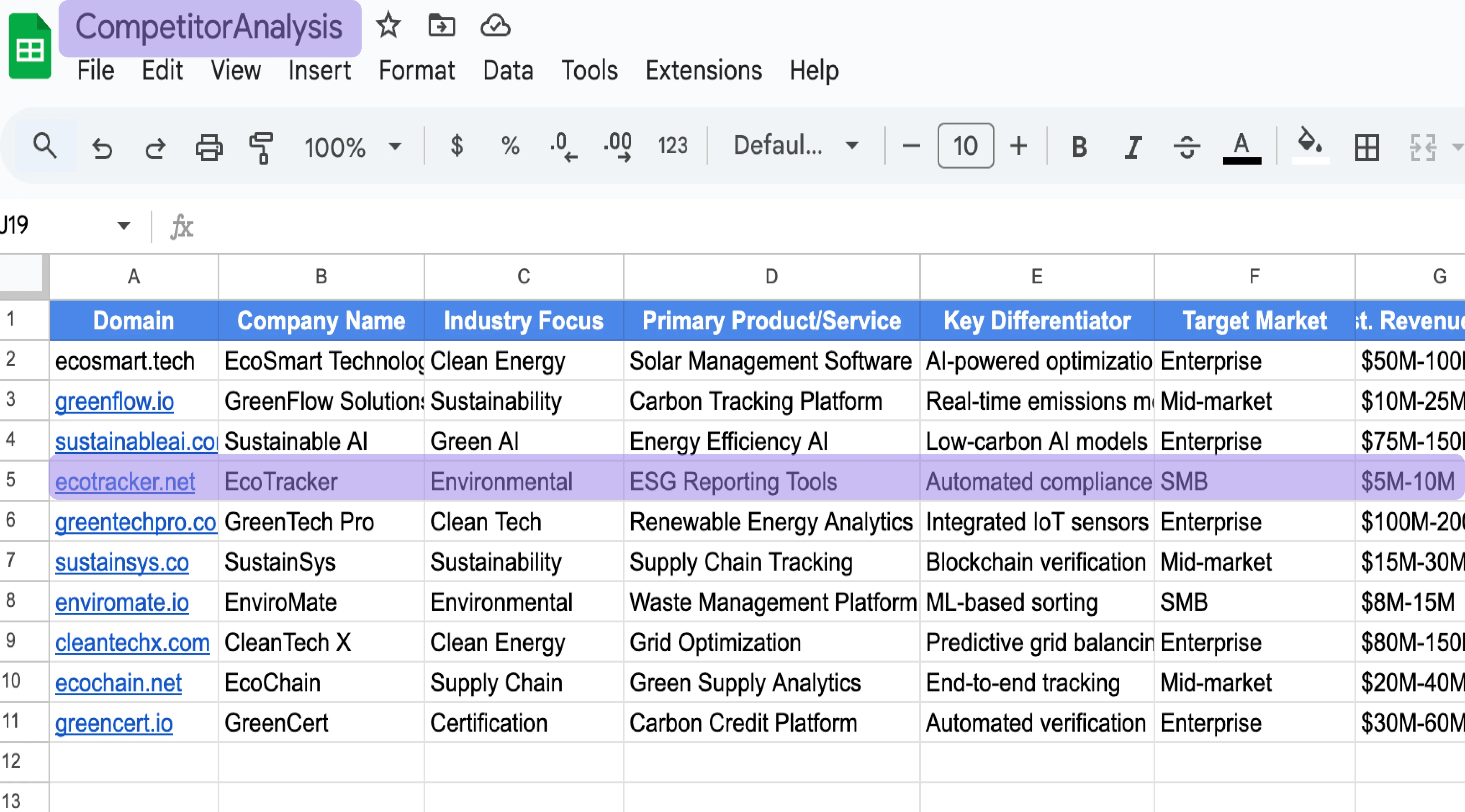This screenshot has width=1465, height=812.
Task: Format as currency with dollar icon
Action: (x=457, y=146)
